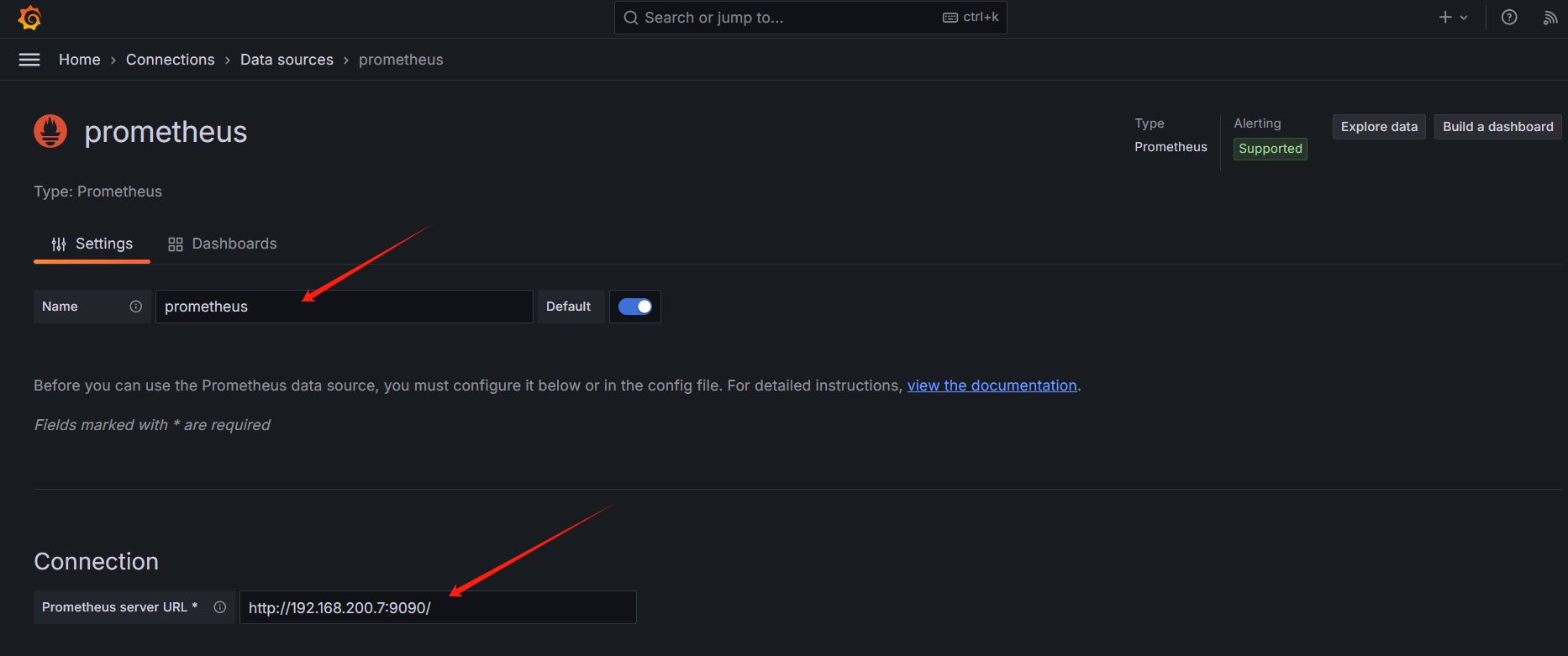The height and width of the screenshot is (656, 1568).
Task: Click Prometheus value under the Type column
Action: coord(1171,147)
